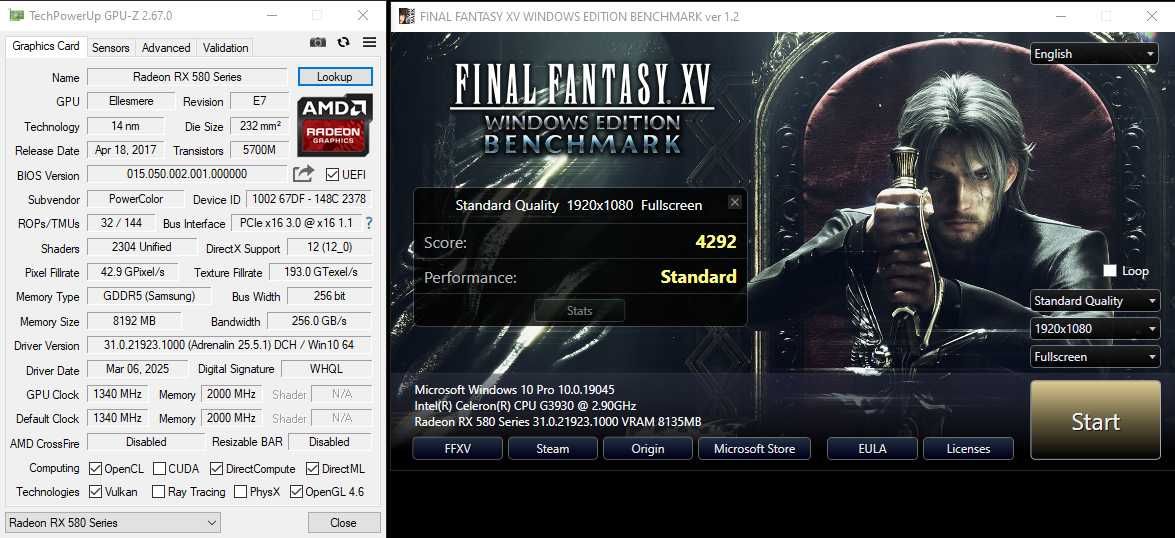This screenshot has height=538, width=1175.
Task: Toggle the OpenGL 4.6 checkbox
Action: 296,492
